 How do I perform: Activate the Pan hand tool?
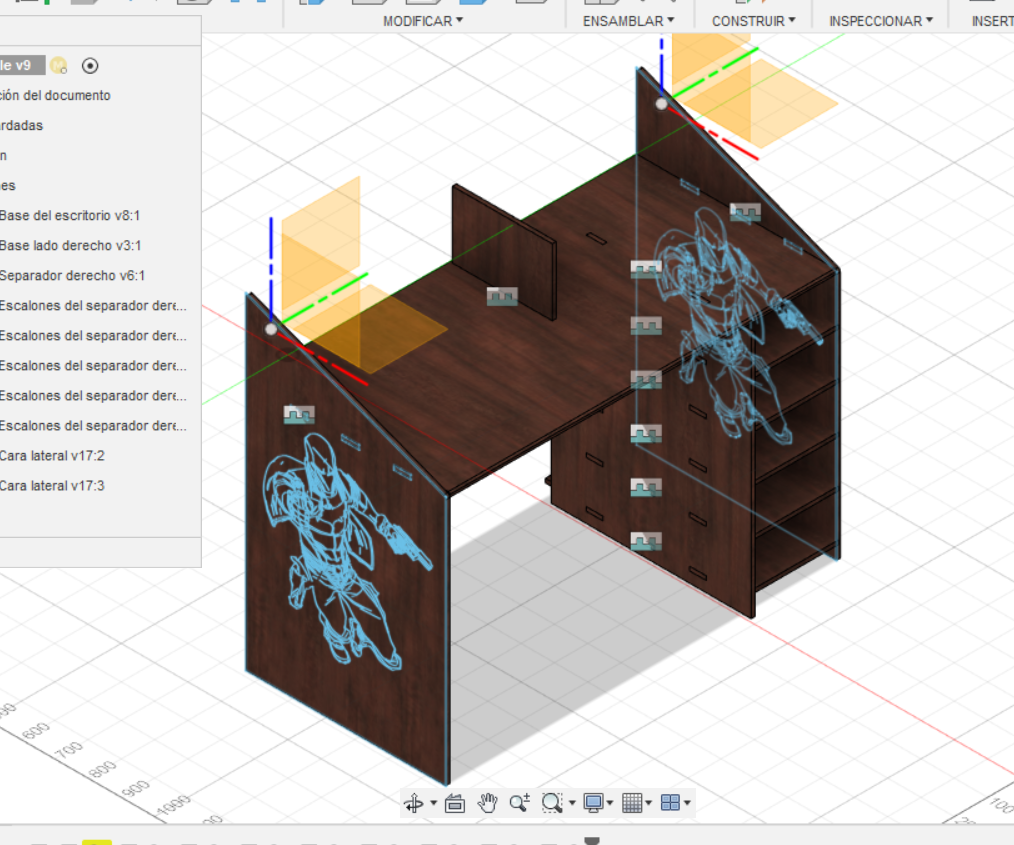pos(487,803)
